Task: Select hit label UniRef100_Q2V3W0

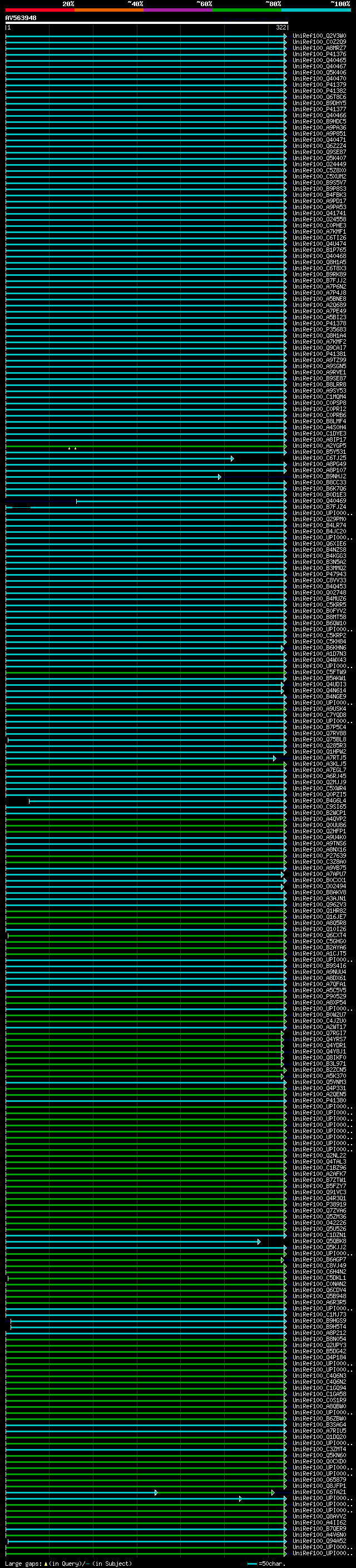Action: (319, 36)
